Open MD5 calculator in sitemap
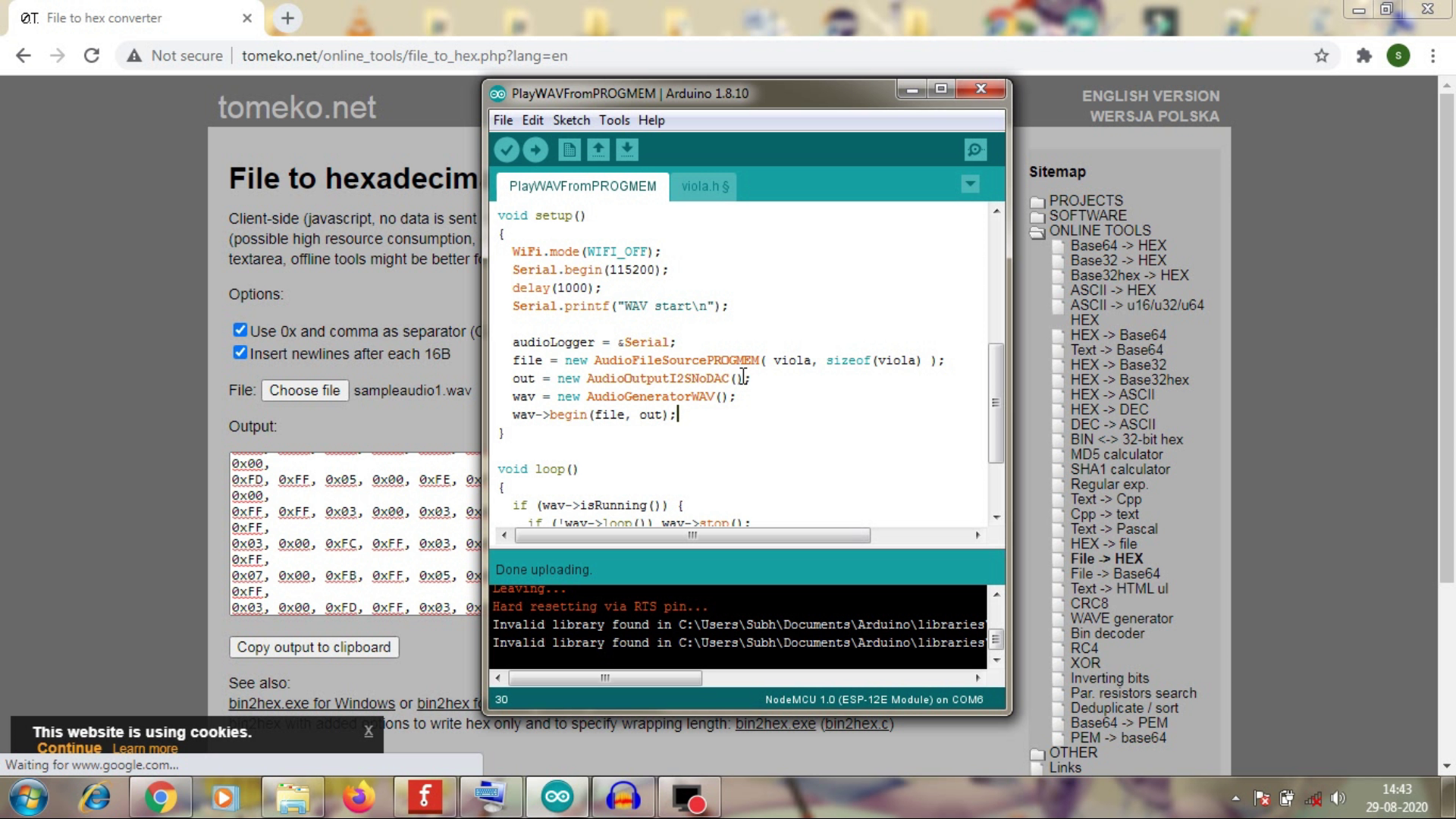This screenshot has width=1456, height=819. tap(1116, 454)
